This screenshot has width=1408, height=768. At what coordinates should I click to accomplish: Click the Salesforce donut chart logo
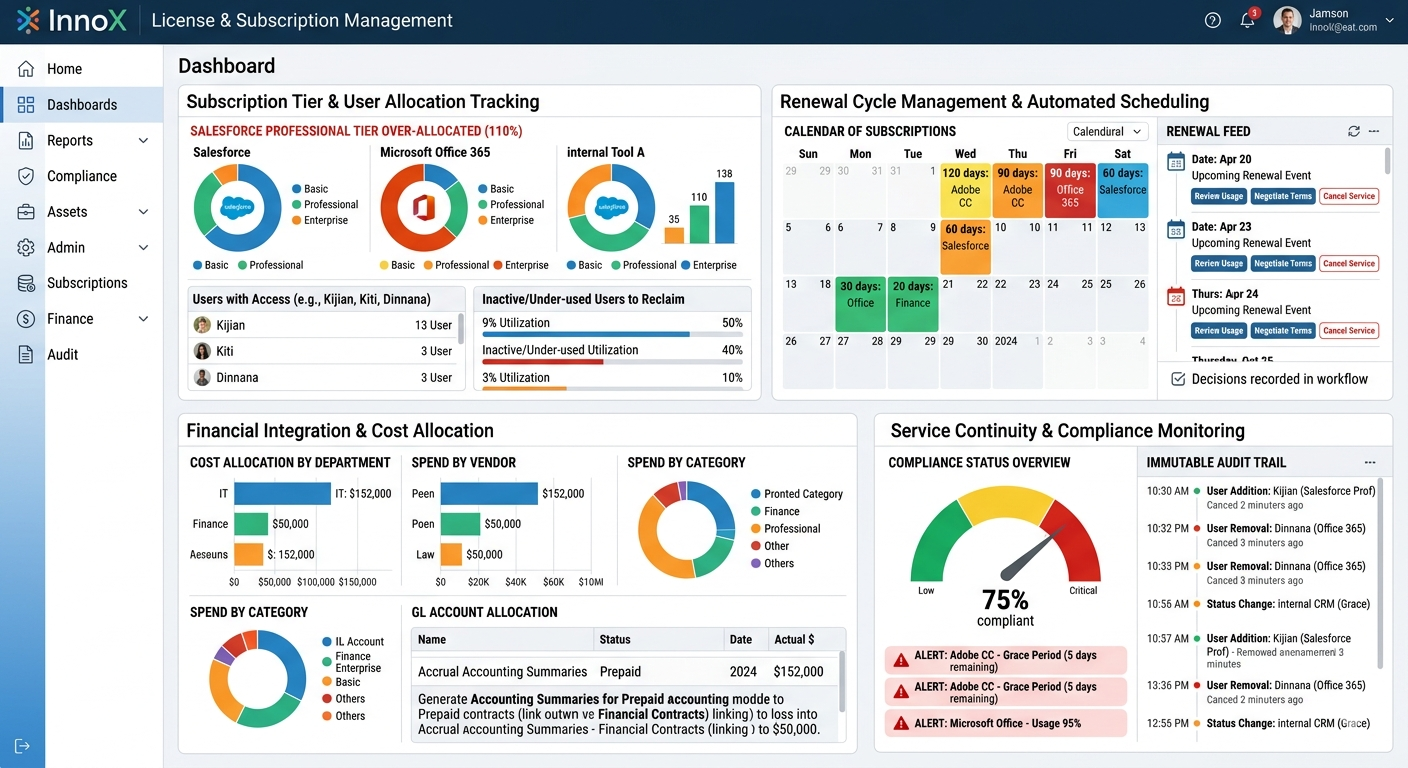(x=237, y=208)
